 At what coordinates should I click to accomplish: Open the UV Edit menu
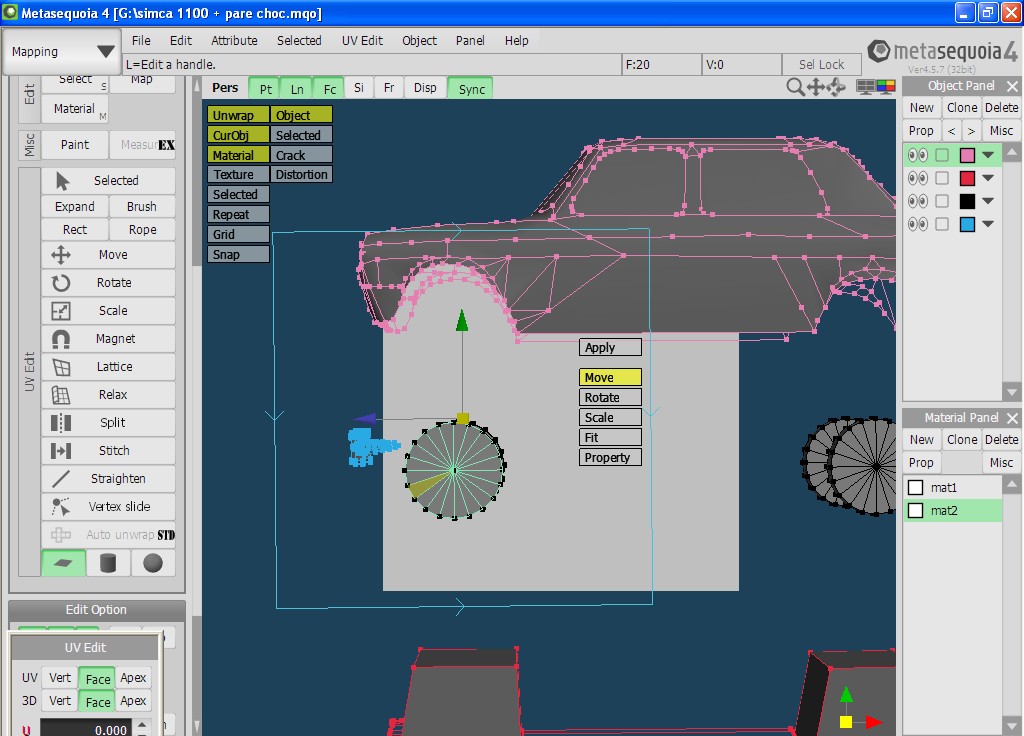pyautogui.click(x=362, y=41)
